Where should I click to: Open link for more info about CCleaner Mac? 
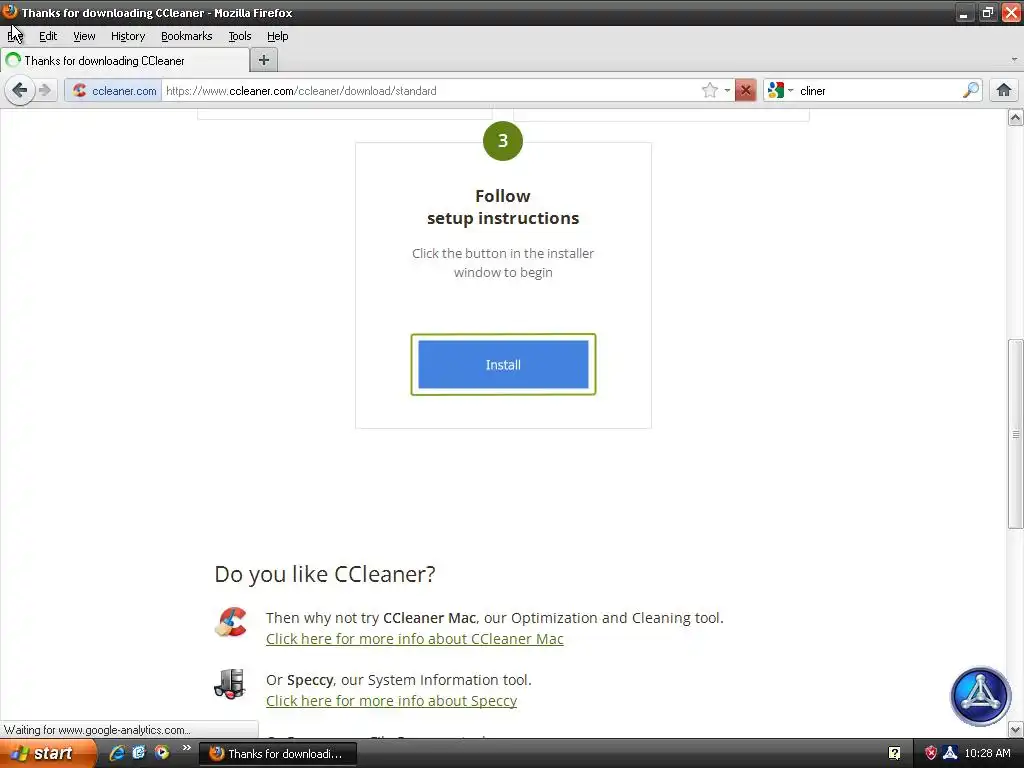415,639
